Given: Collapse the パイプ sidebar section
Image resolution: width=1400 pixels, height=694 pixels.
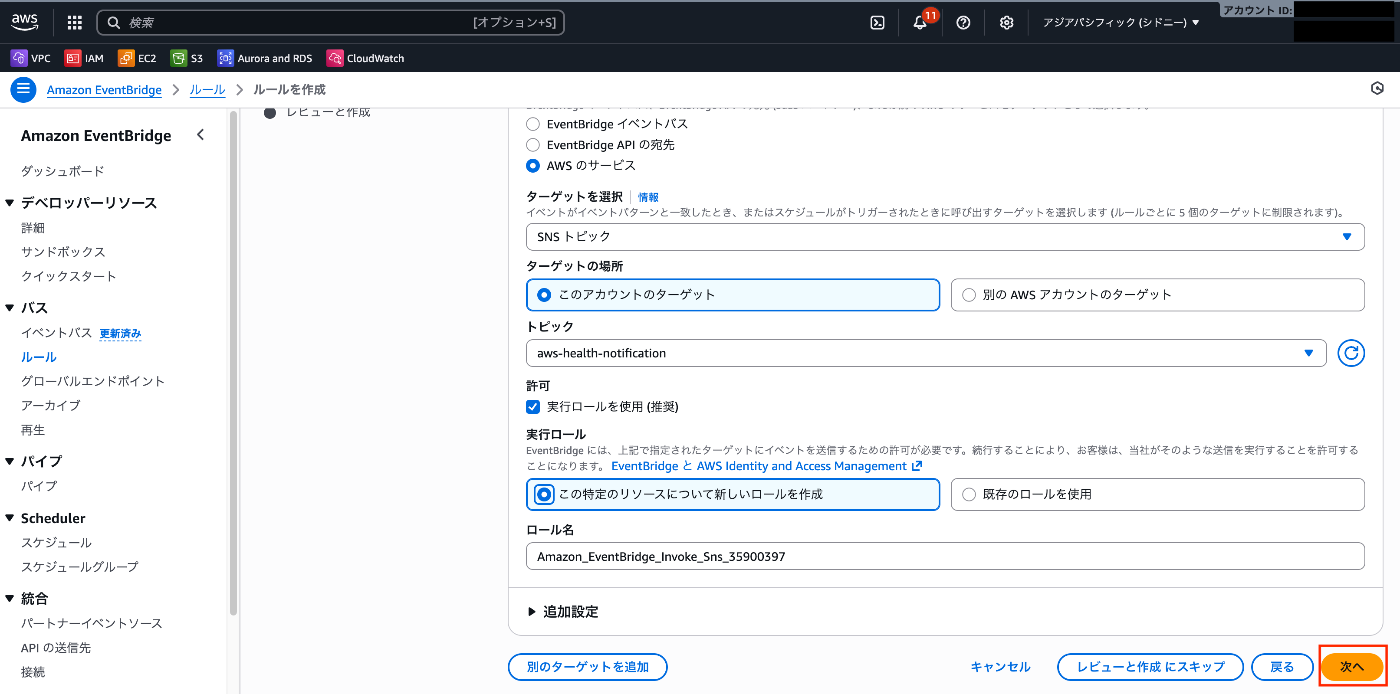Looking at the screenshot, I should click(10, 461).
